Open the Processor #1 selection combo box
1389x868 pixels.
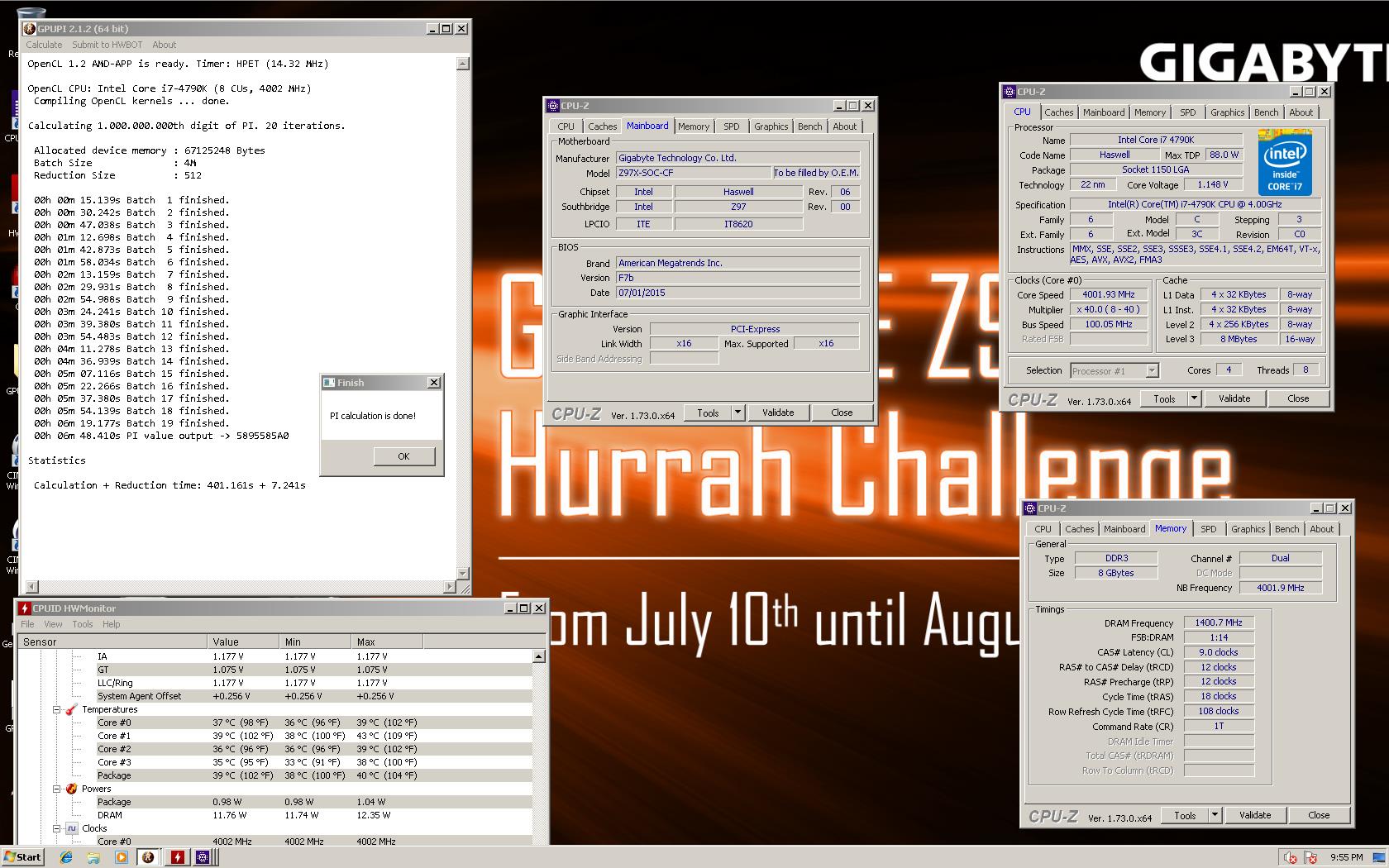[x=1115, y=370]
